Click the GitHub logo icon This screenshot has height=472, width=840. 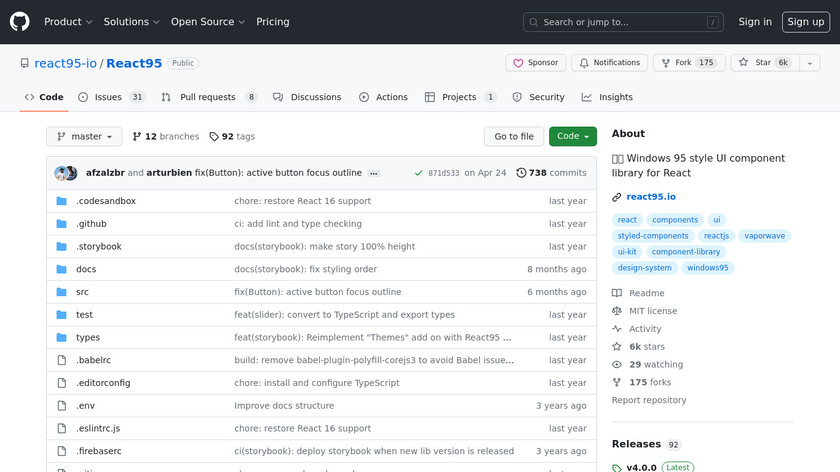click(20, 22)
